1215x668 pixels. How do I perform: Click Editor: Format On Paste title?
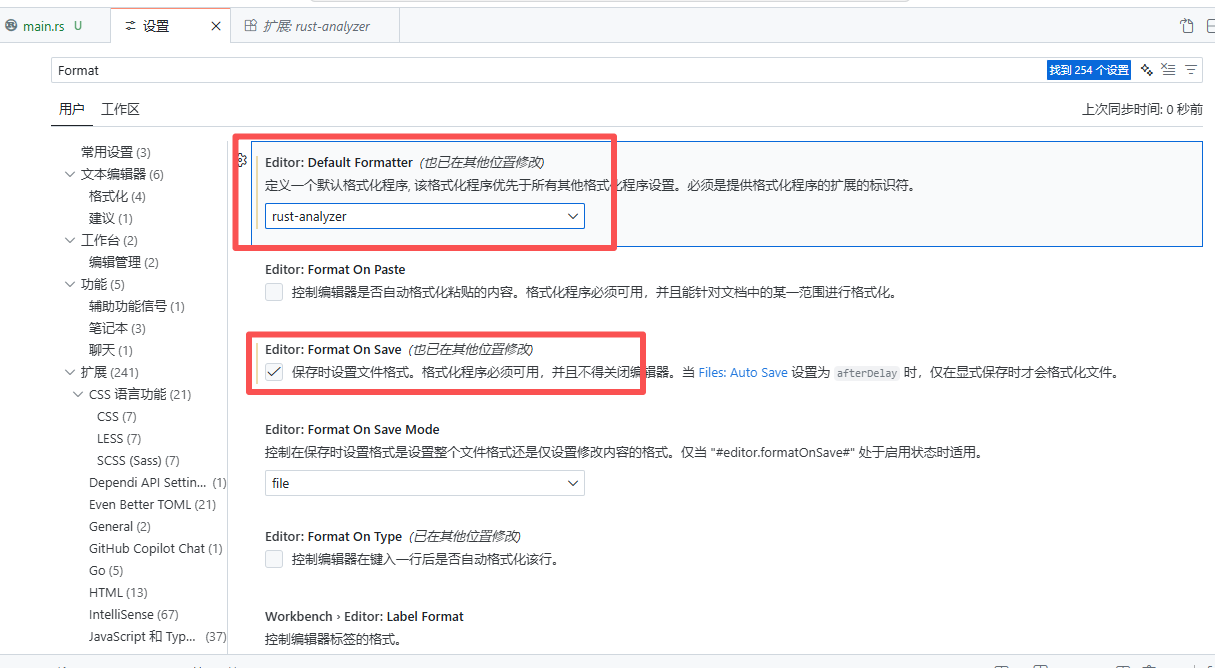335,269
